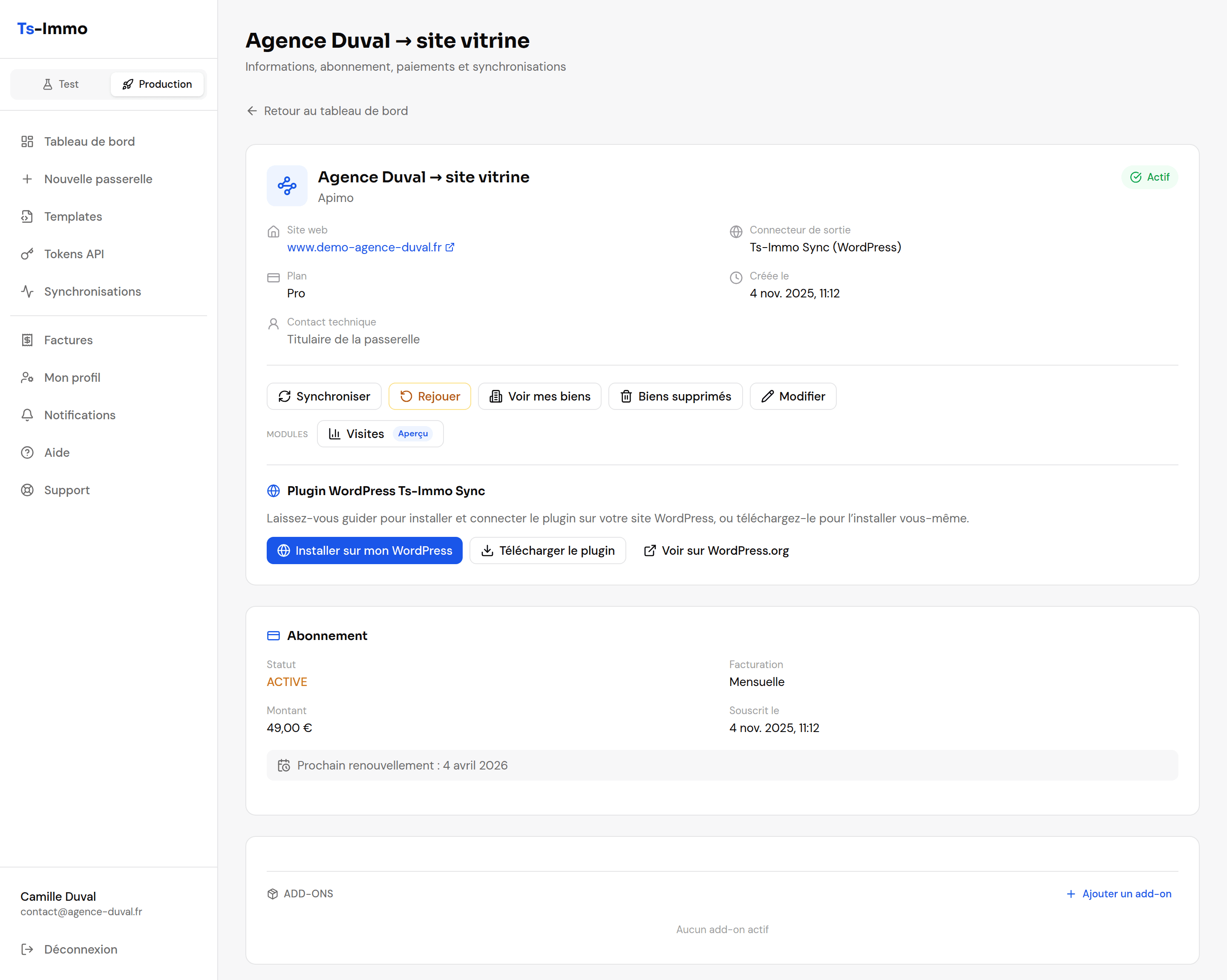Open the Aide menu entry
Viewport: 1227px width, 980px height.
[109, 453]
